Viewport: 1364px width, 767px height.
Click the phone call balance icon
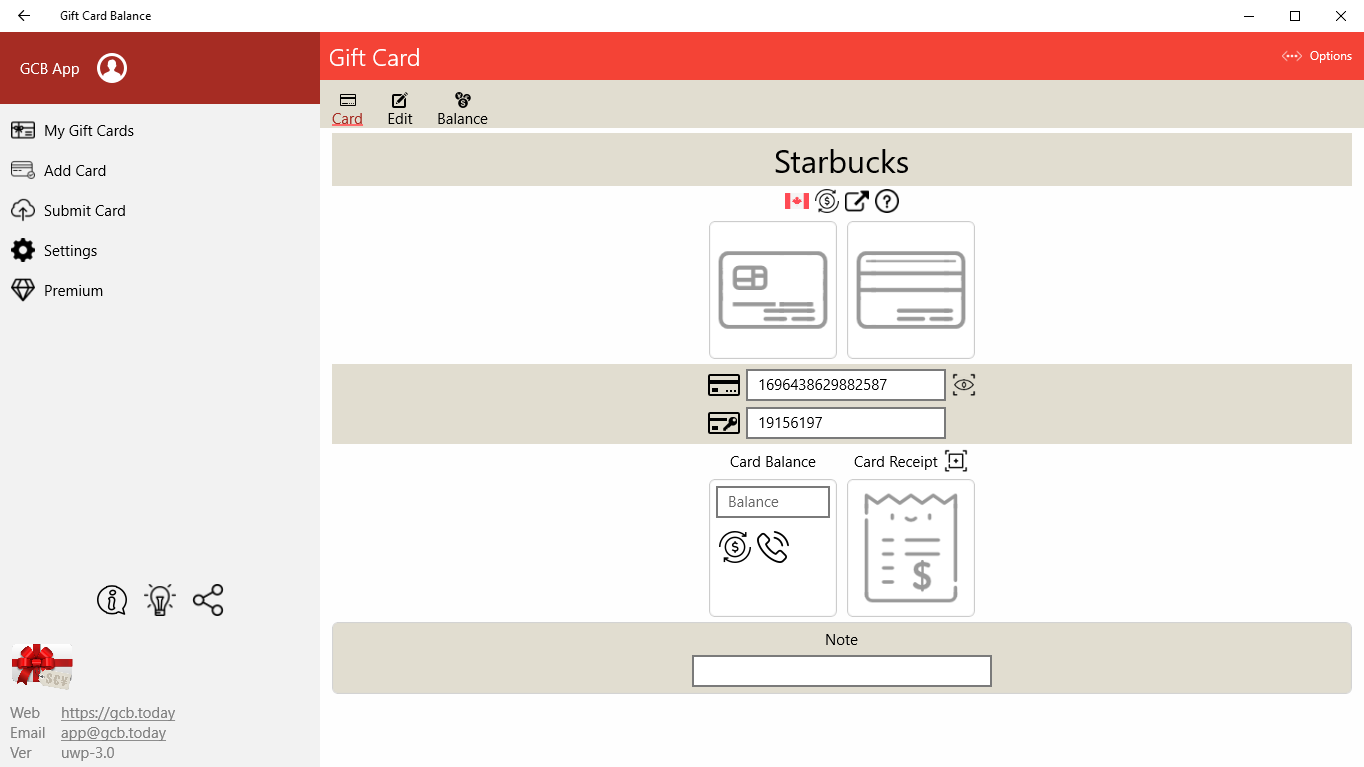(773, 547)
